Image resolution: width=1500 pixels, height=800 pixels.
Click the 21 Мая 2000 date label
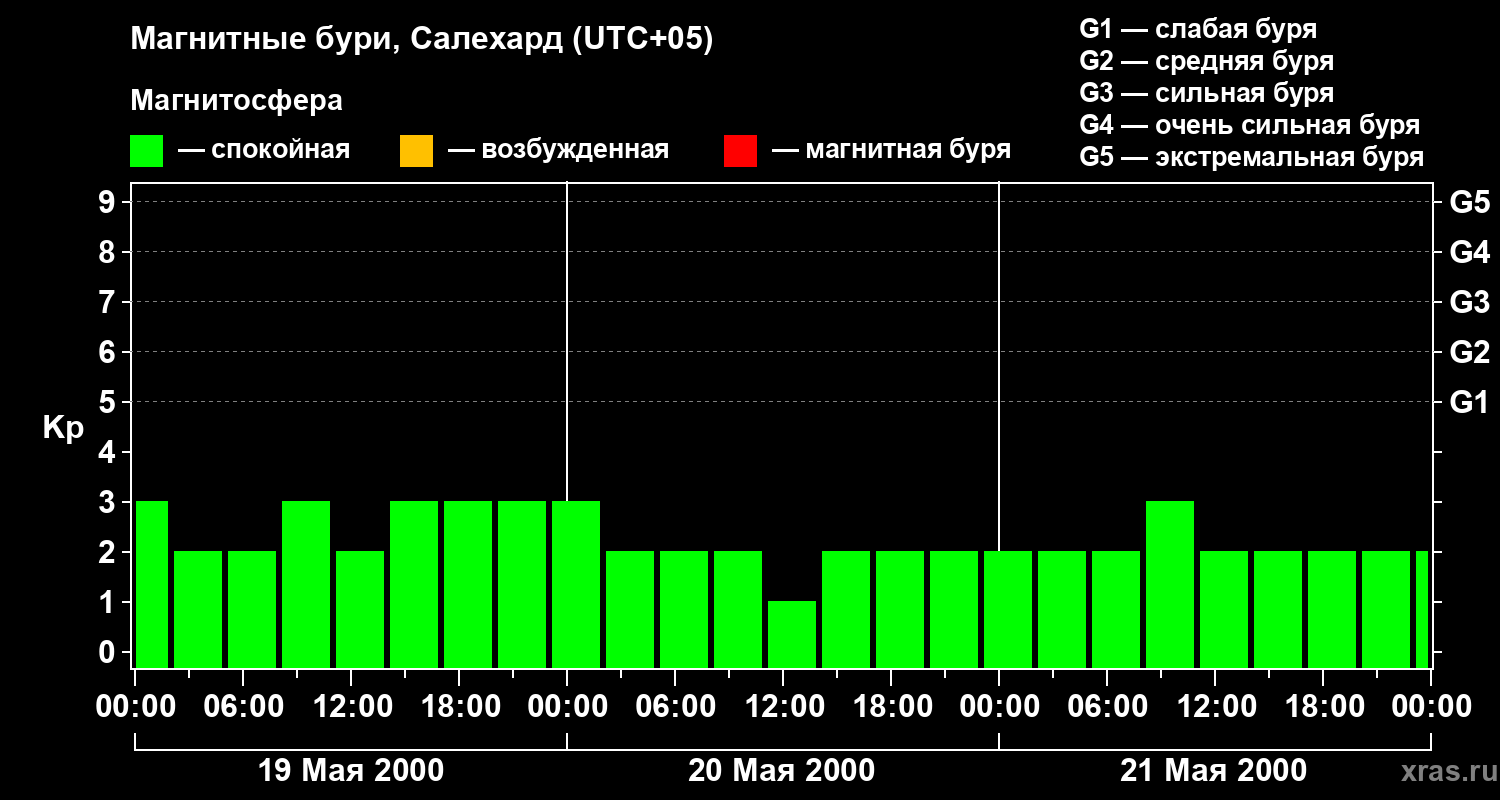point(1213,771)
